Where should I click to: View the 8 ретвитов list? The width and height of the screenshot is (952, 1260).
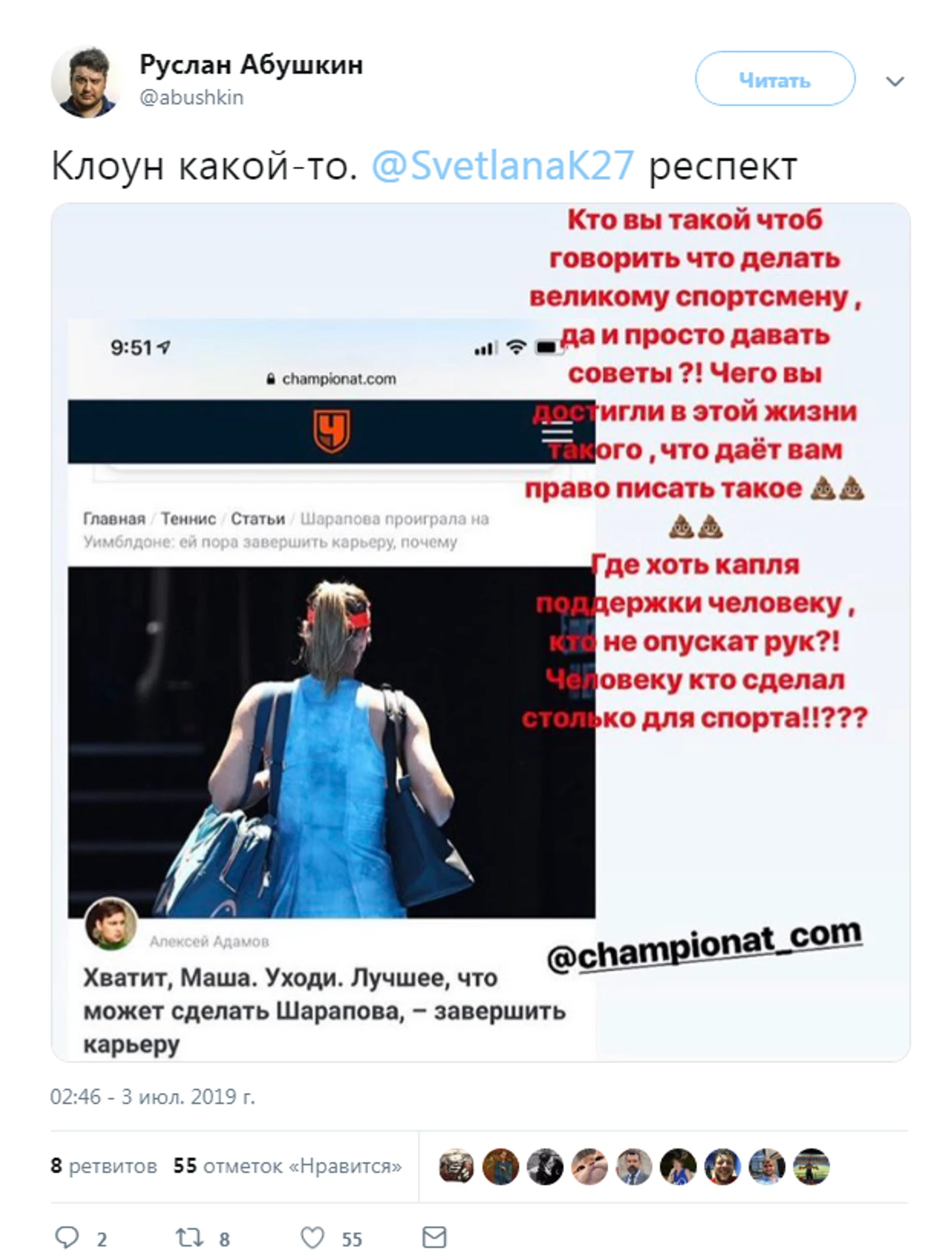point(104,1166)
